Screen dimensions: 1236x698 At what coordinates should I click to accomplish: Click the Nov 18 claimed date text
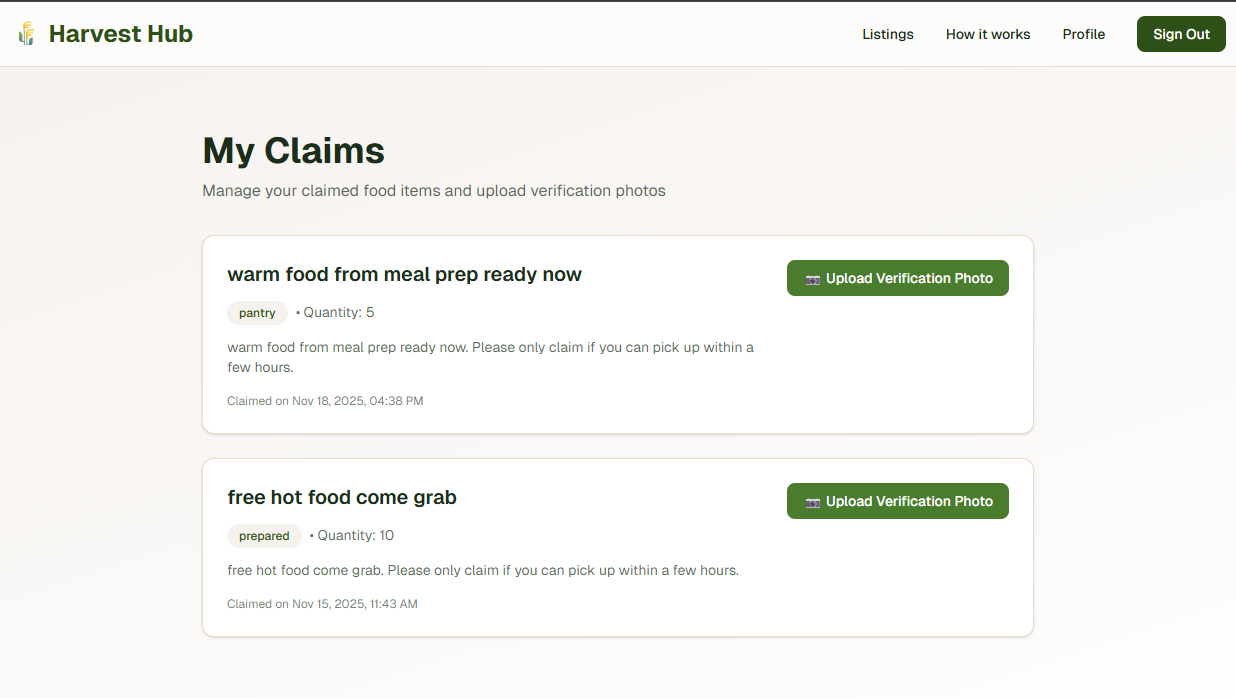pos(325,400)
